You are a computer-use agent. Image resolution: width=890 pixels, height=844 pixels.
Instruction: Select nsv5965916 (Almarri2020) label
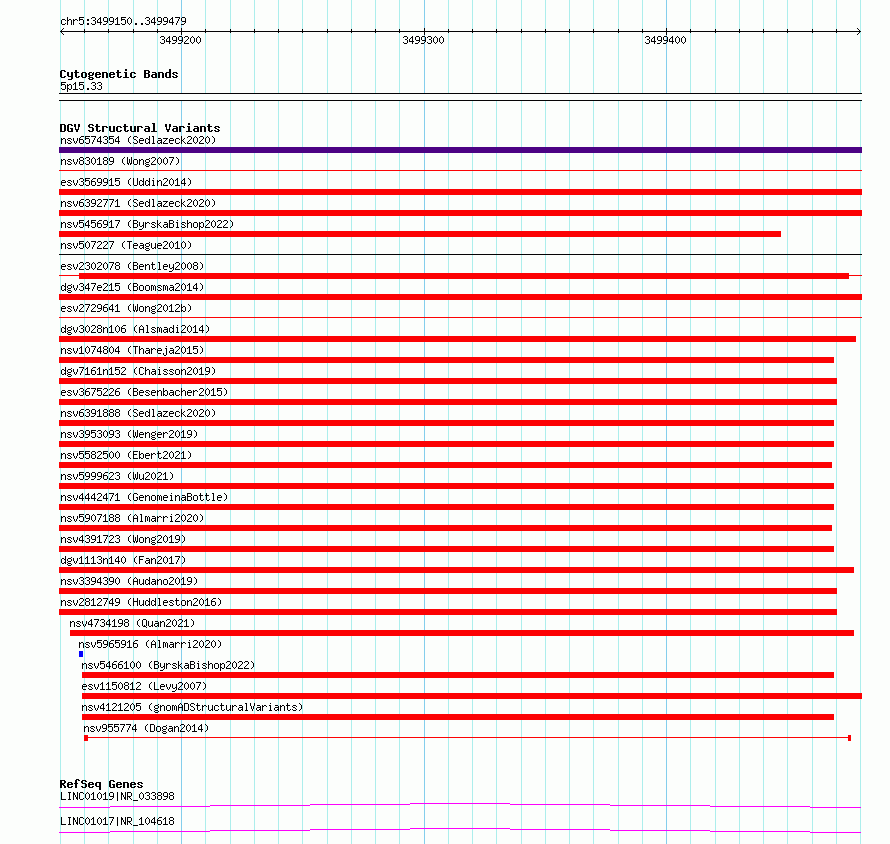point(150,644)
